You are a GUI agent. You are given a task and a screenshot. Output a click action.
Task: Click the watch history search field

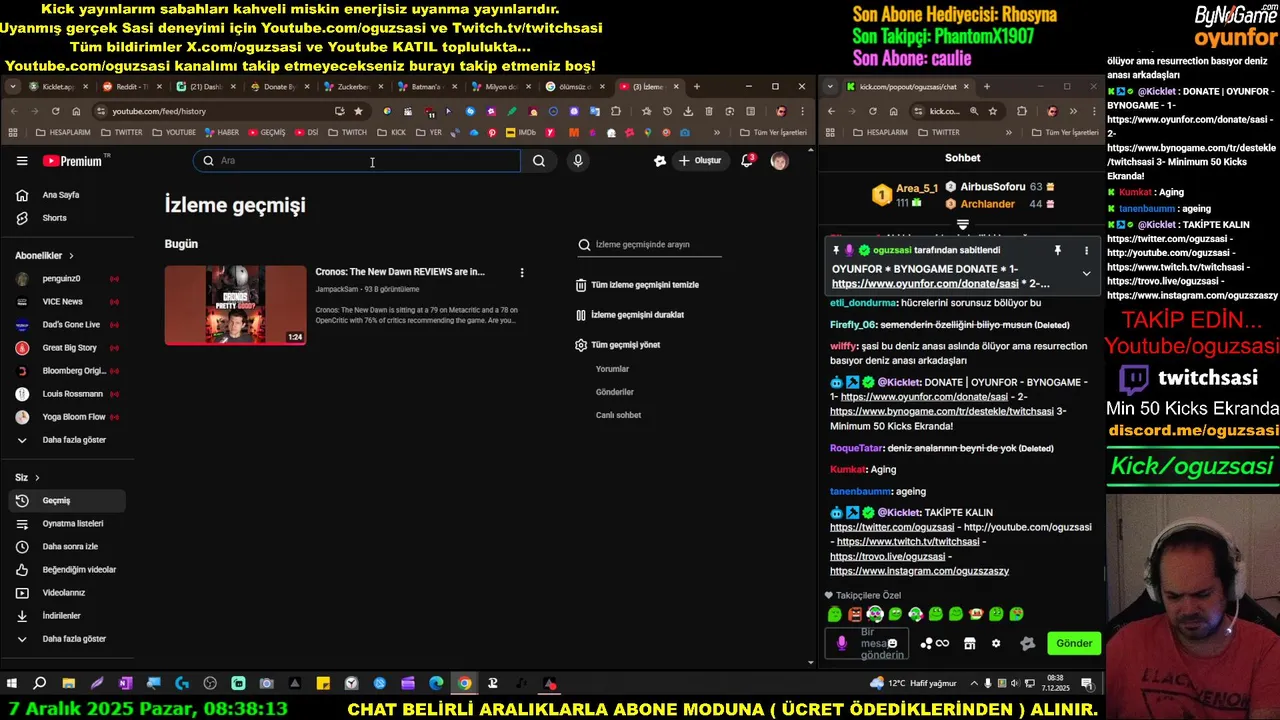[648, 245]
